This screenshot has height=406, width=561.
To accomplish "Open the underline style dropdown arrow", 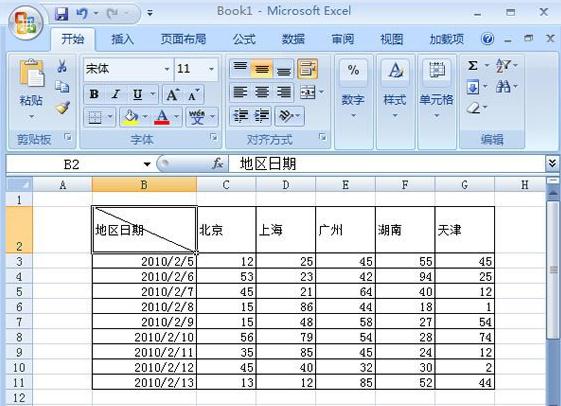I will click(x=153, y=94).
